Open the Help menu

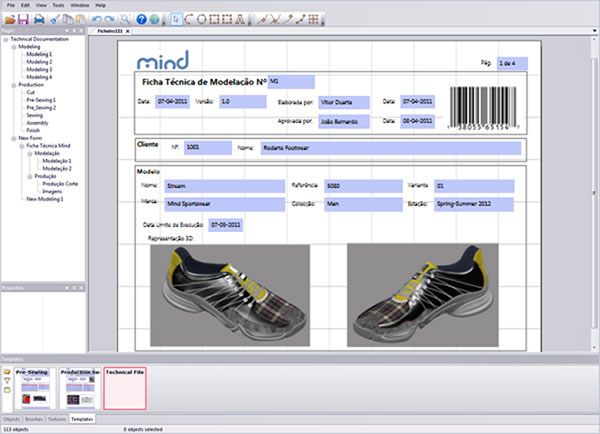[x=101, y=5]
